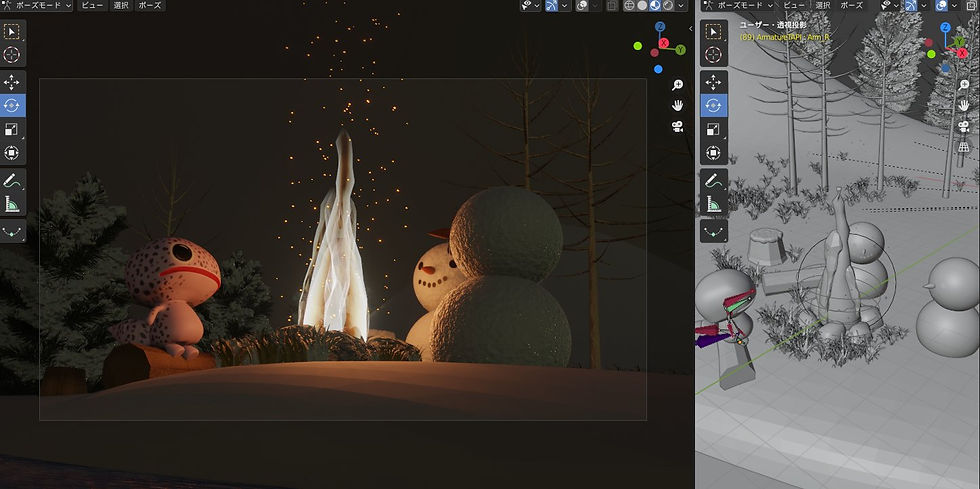Pick the Measure tool in left viewport
This screenshot has height=489, width=980.
click(x=12, y=204)
